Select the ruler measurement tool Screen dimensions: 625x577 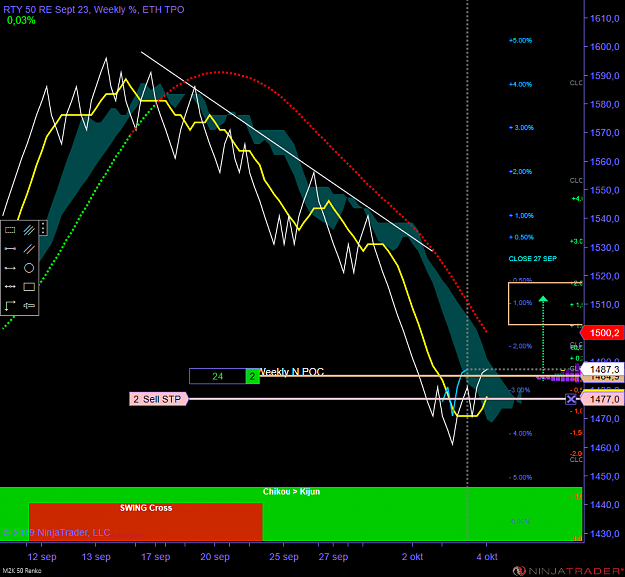pos(29,306)
